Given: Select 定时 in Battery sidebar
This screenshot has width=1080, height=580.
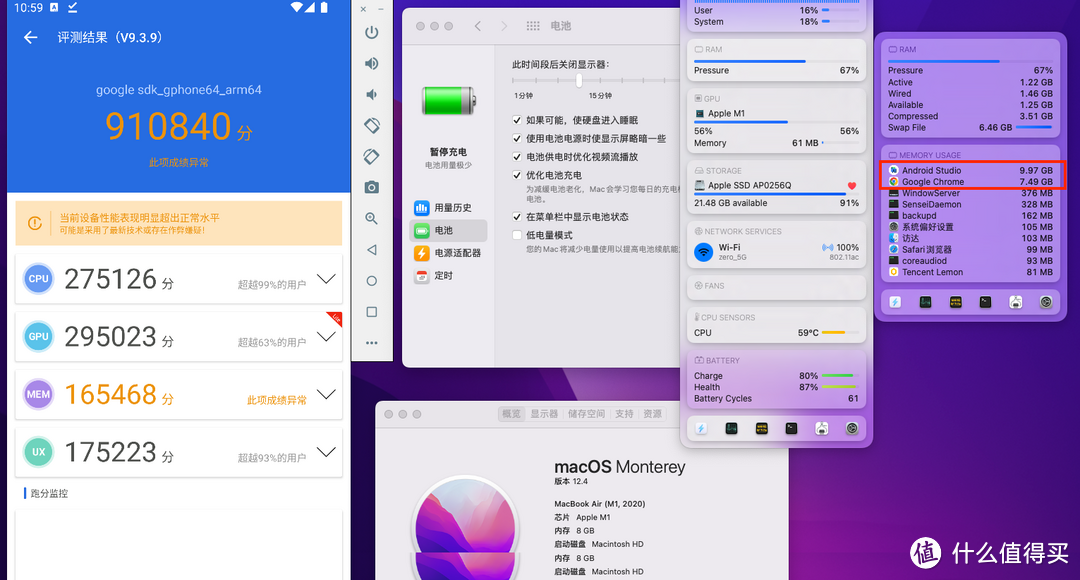Looking at the screenshot, I should click(449, 276).
